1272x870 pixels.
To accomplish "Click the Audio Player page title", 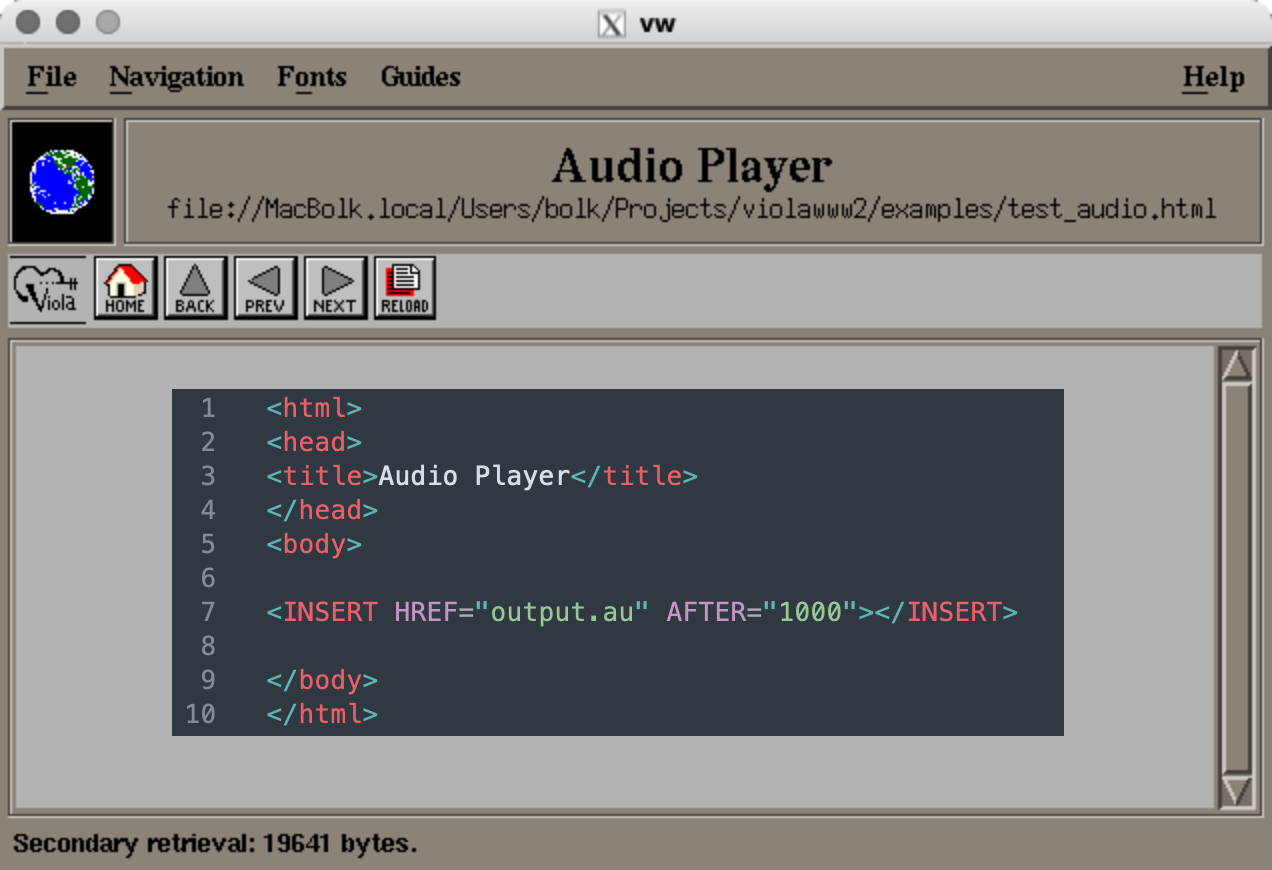I will click(692, 166).
